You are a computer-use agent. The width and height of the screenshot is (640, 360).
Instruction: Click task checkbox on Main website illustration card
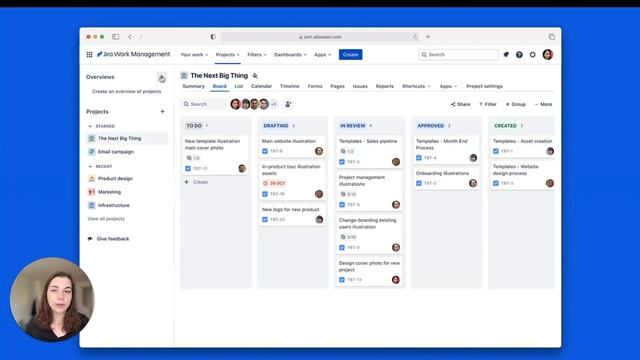coord(265,151)
